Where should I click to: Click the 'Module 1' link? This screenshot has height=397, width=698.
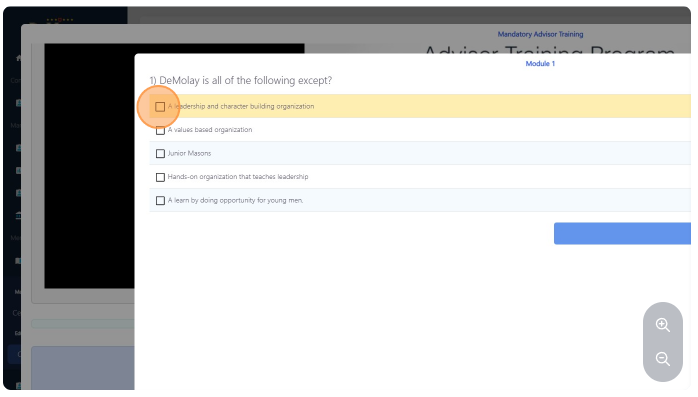click(540, 64)
